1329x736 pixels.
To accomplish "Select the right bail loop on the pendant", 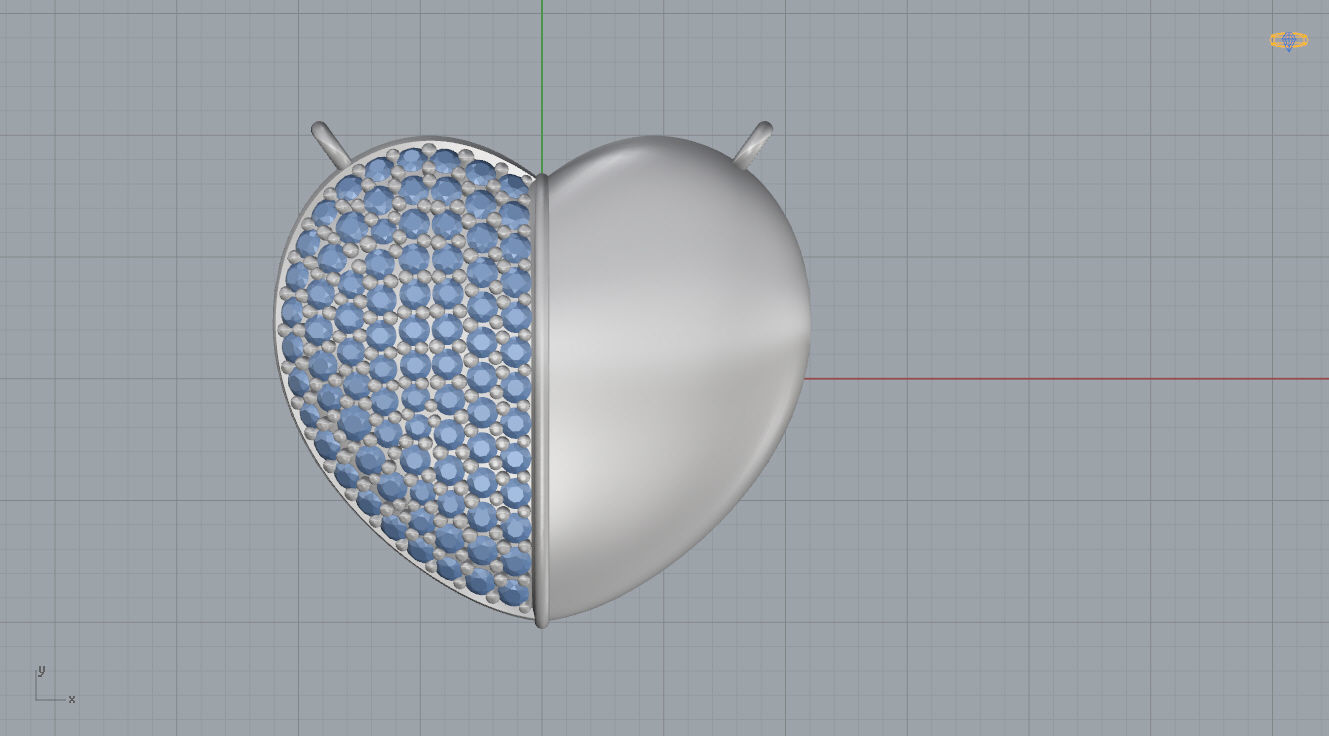I will (755, 142).
